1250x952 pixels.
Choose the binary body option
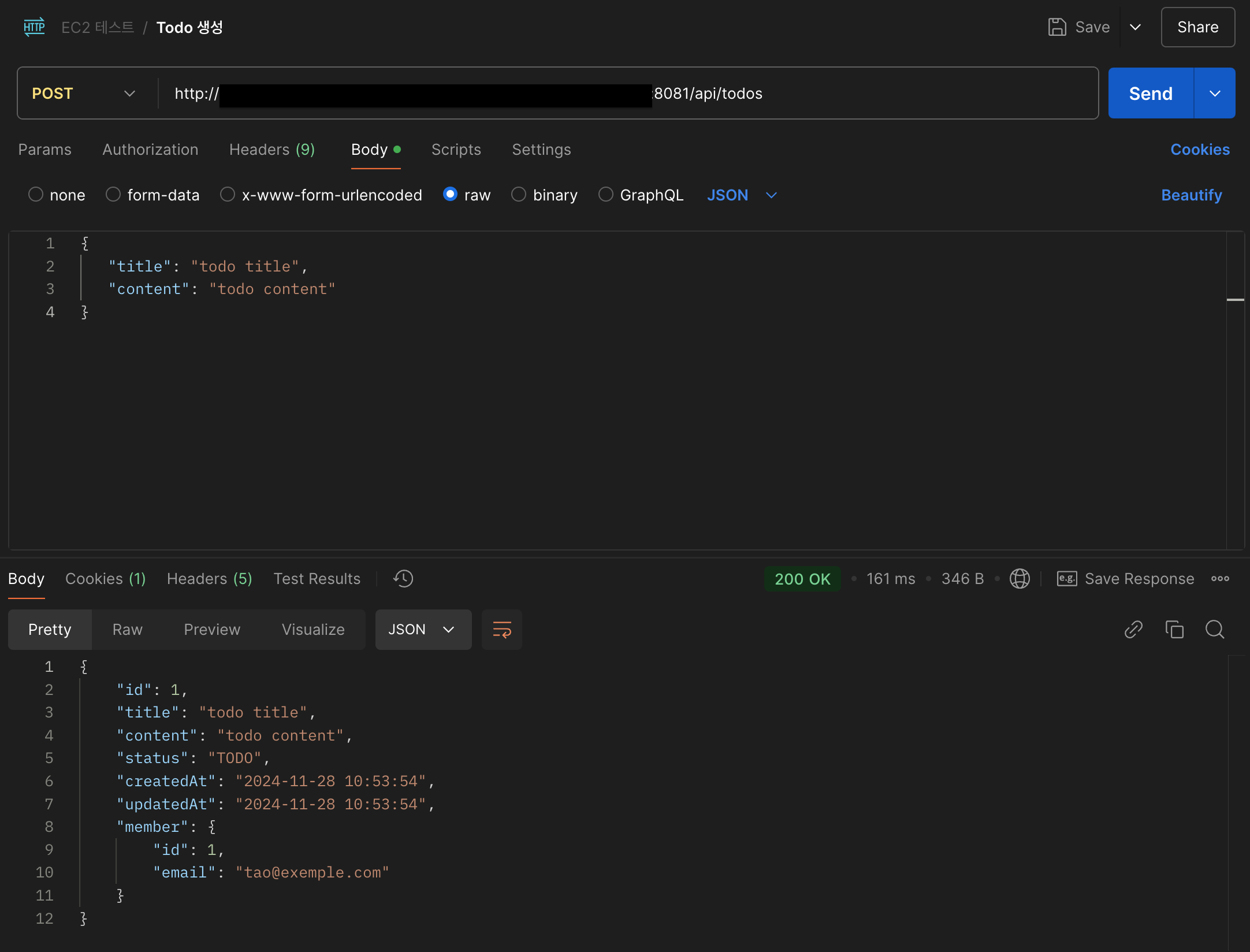click(x=519, y=195)
